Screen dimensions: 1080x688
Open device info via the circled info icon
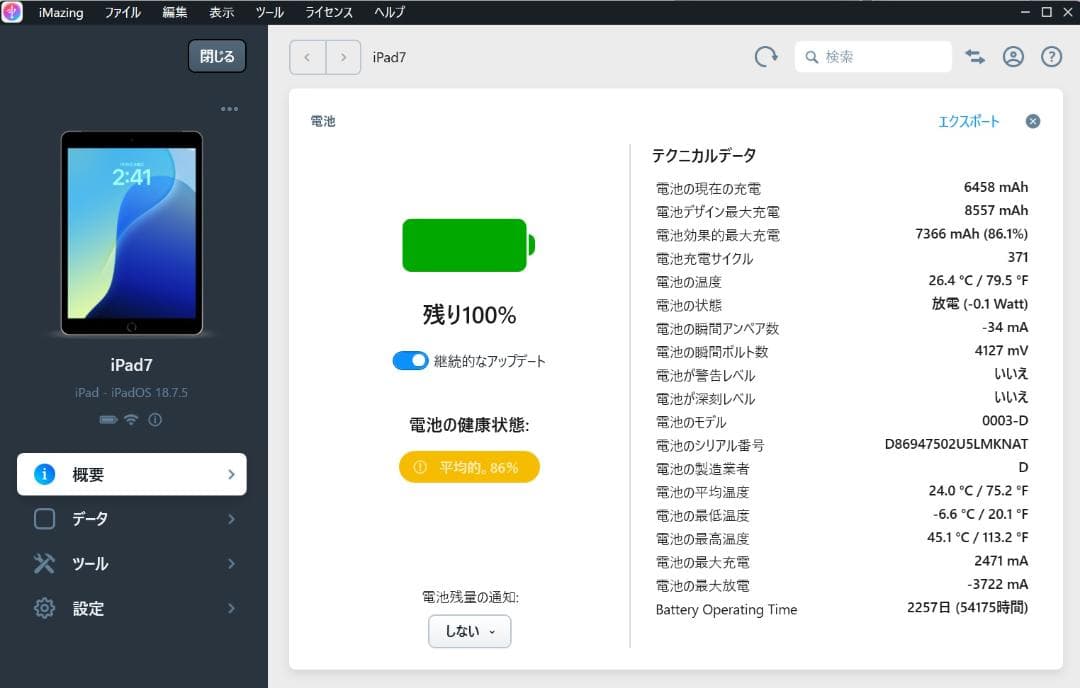pos(153,419)
